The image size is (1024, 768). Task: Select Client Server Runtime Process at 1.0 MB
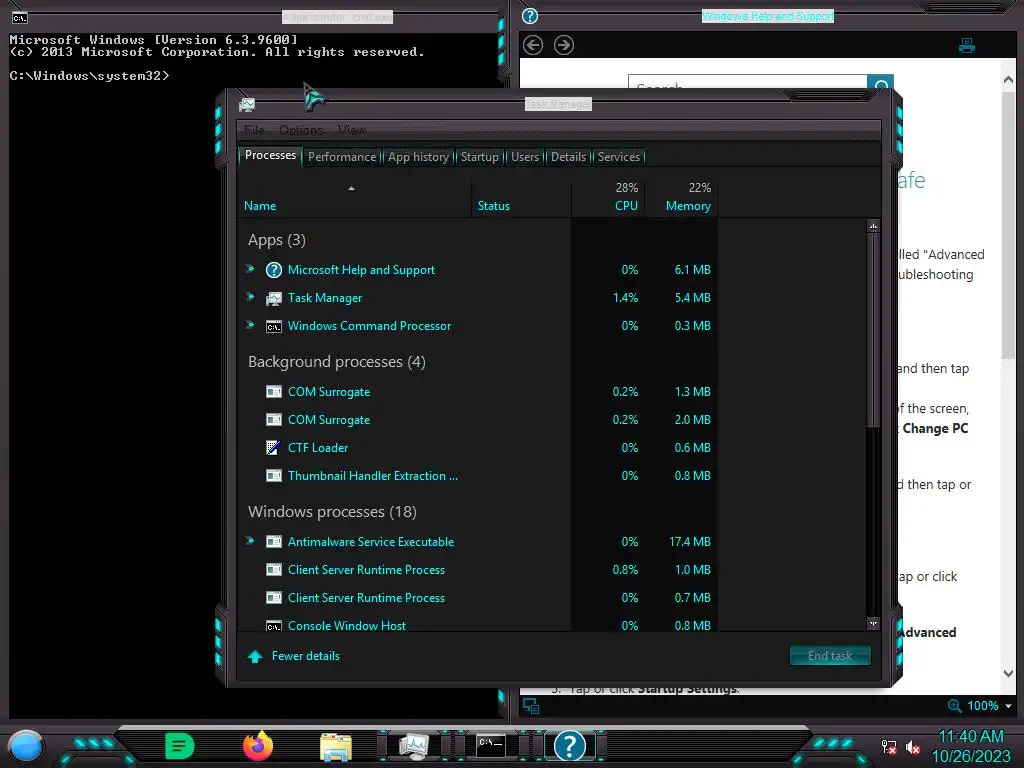(x=477, y=570)
